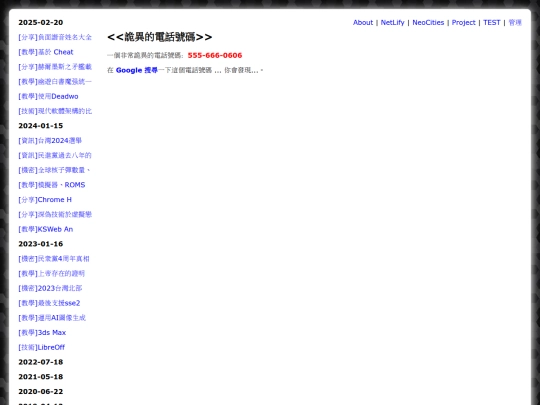The image size is (540, 405).
Task: Open the NeoCities link
Action: [428, 22]
